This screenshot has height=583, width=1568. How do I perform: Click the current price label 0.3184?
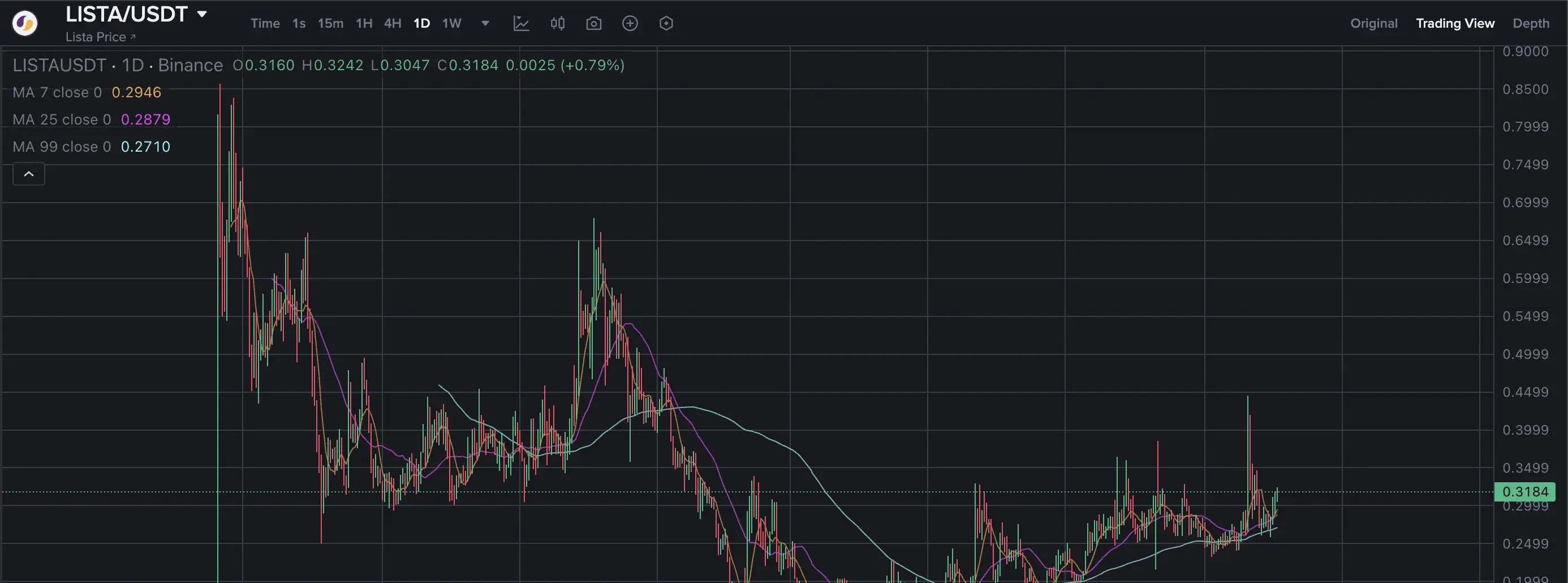click(1525, 492)
